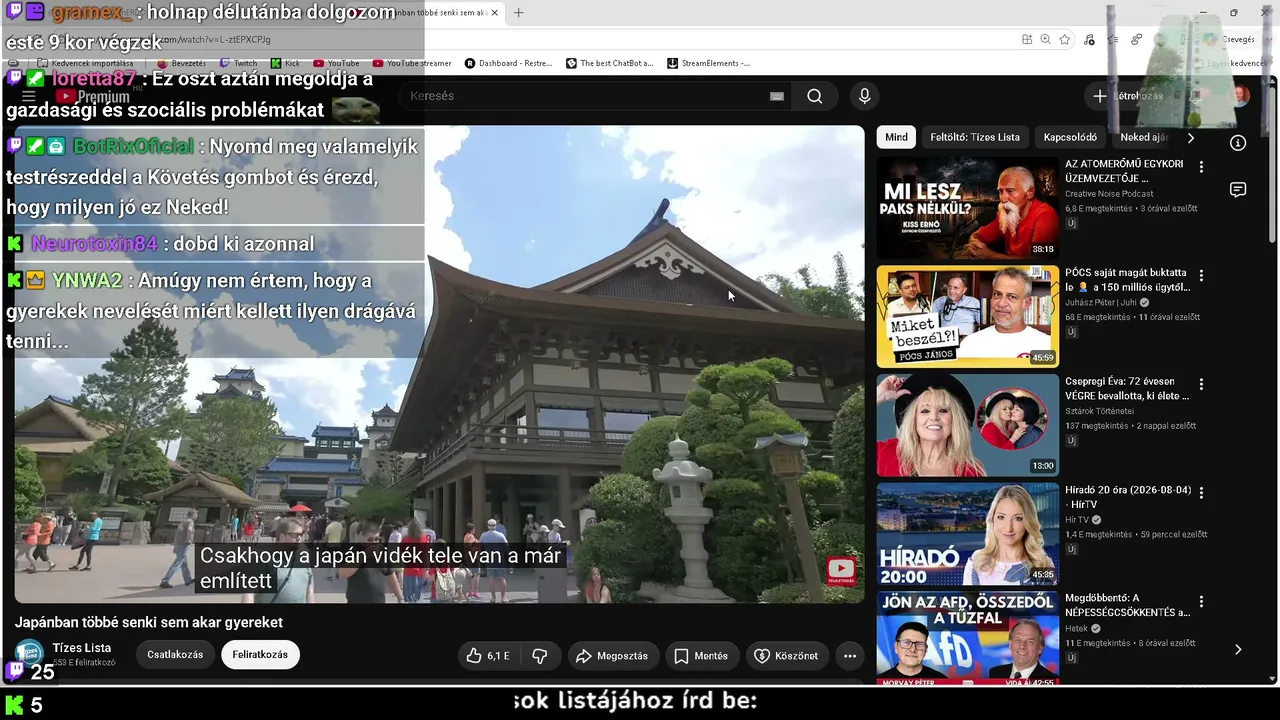Select the 'Feltöltő: Tízes Lista' filter chip
1280x720 pixels.
975,137
